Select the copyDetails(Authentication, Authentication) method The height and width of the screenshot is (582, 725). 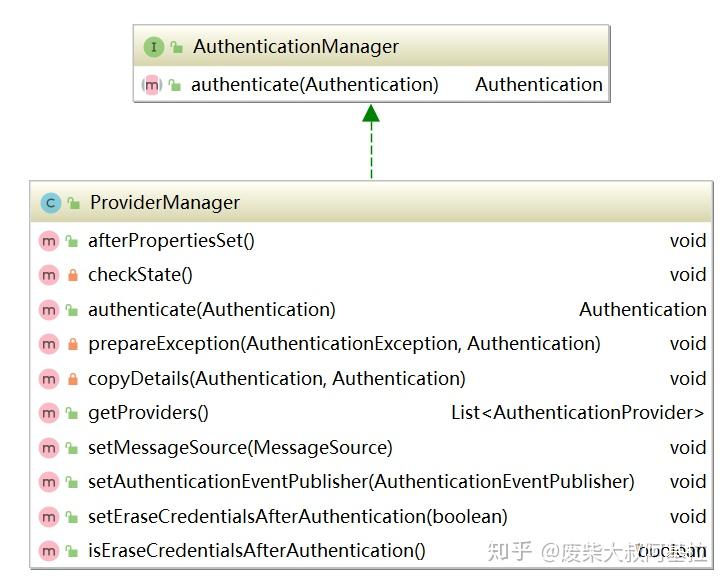click(x=277, y=379)
